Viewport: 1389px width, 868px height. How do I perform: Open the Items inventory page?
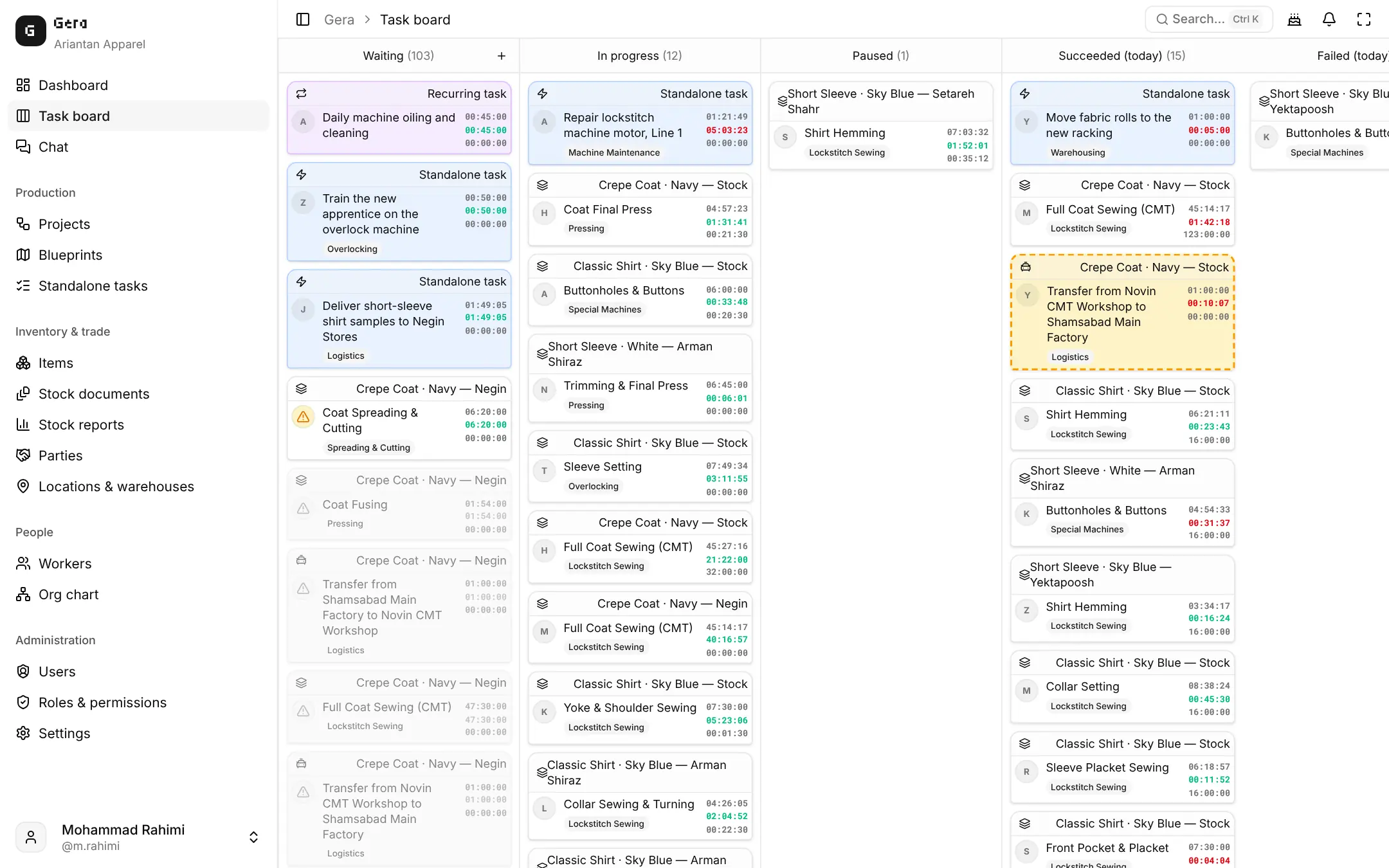[139, 363]
